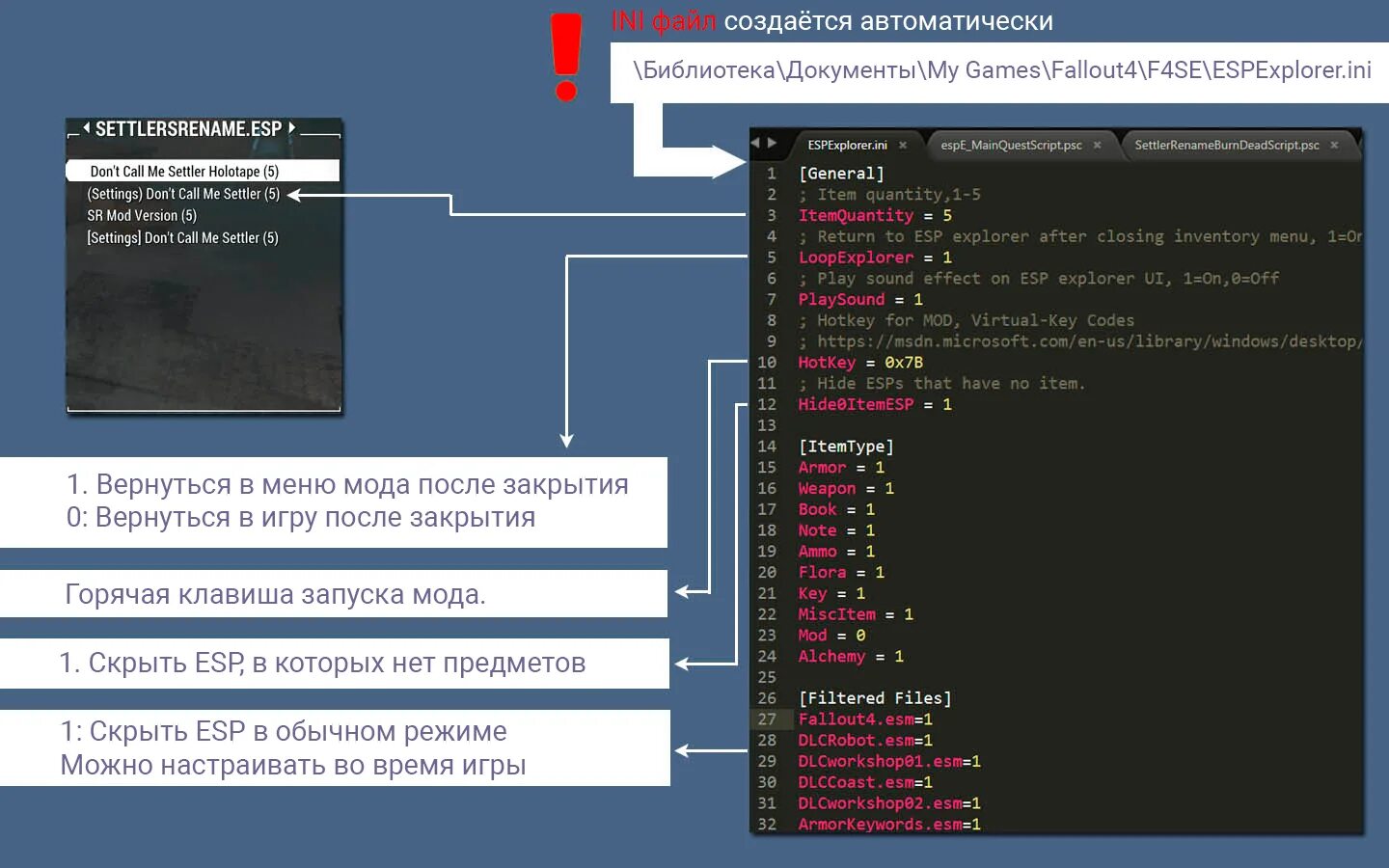Open the SettlerRenameBurnDeadScript.psc tab
This screenshot has width=1389, height=868.
click(x=1226, y=145)
